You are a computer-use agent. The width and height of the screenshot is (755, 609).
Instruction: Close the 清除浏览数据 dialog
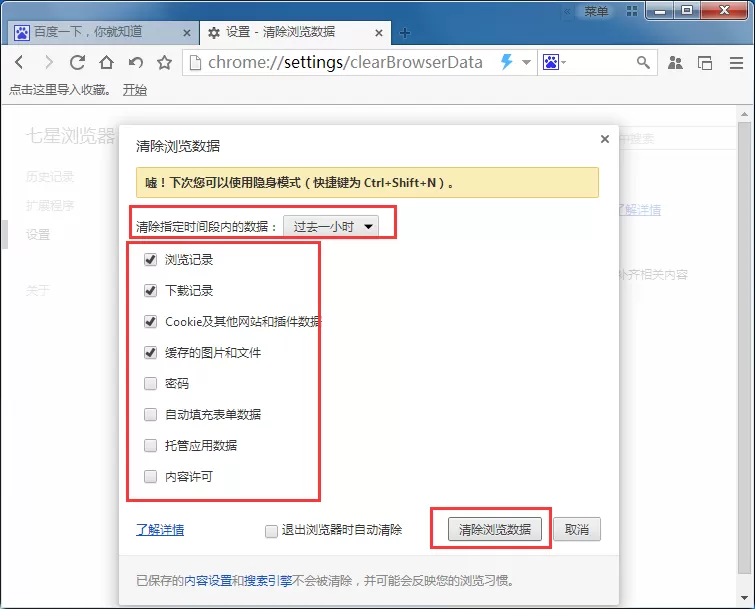[x=605, y=139]
